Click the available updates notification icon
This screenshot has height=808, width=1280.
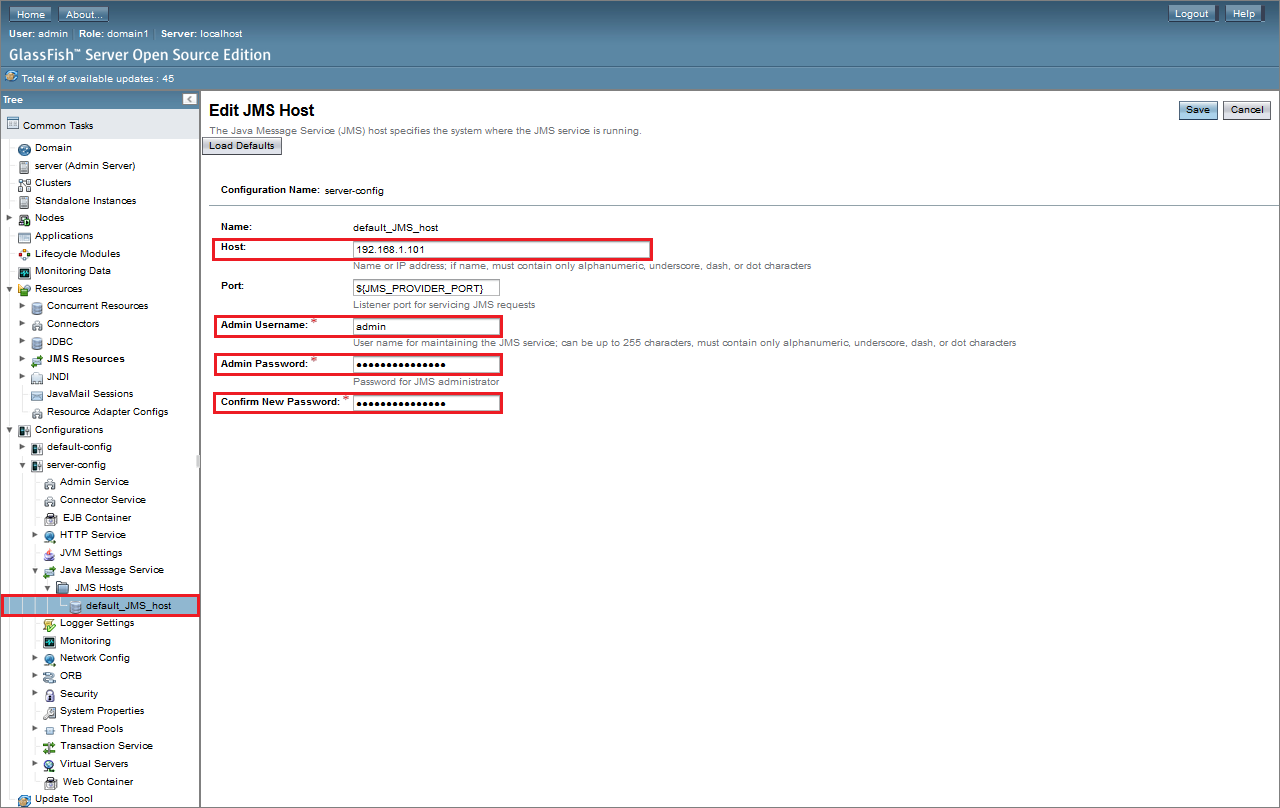click(11, 77)
